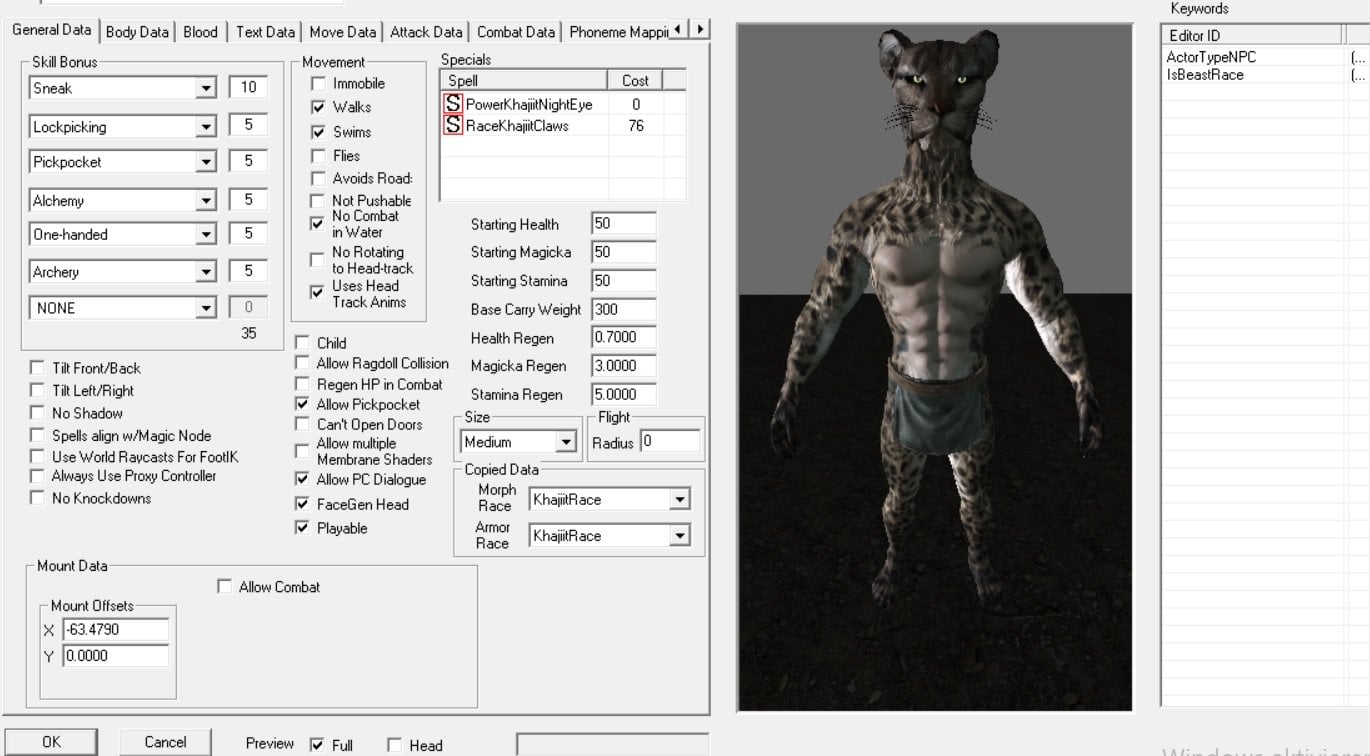Screen dimensions: 1370x756
Task: Click the Starting Magicka field
Action: tap(624, 252)
